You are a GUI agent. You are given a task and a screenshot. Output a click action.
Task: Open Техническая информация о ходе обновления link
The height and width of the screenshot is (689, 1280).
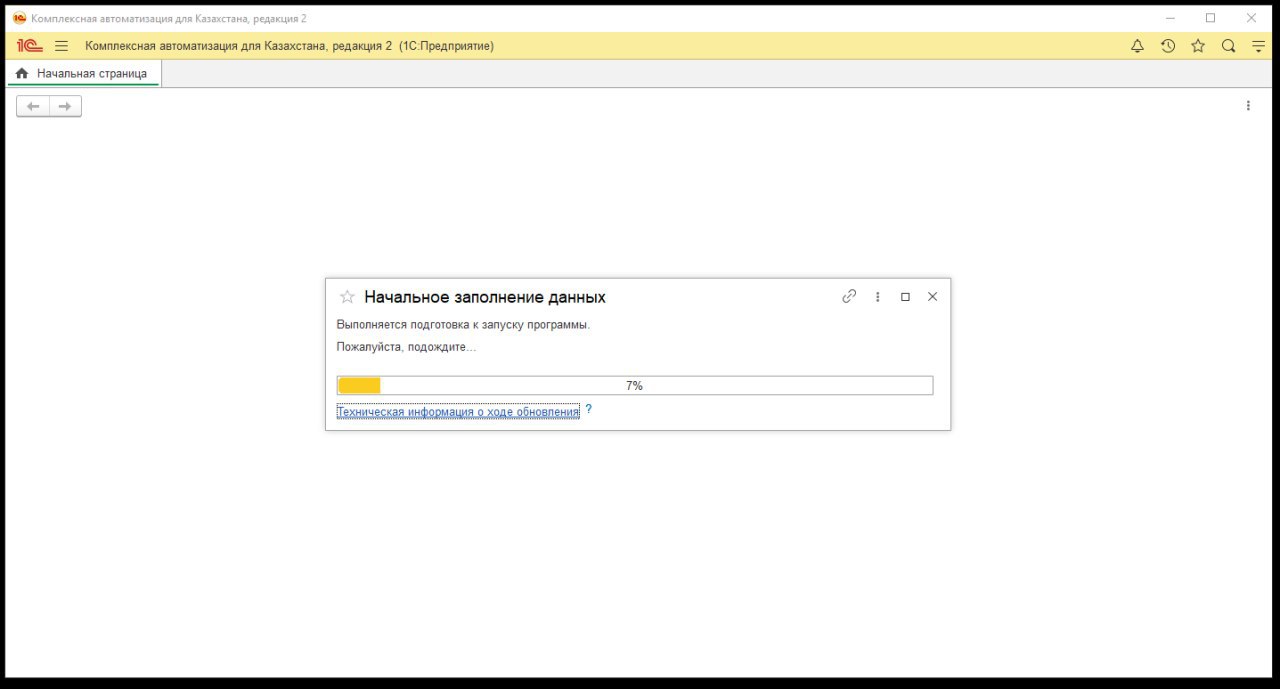click(458, 411)
